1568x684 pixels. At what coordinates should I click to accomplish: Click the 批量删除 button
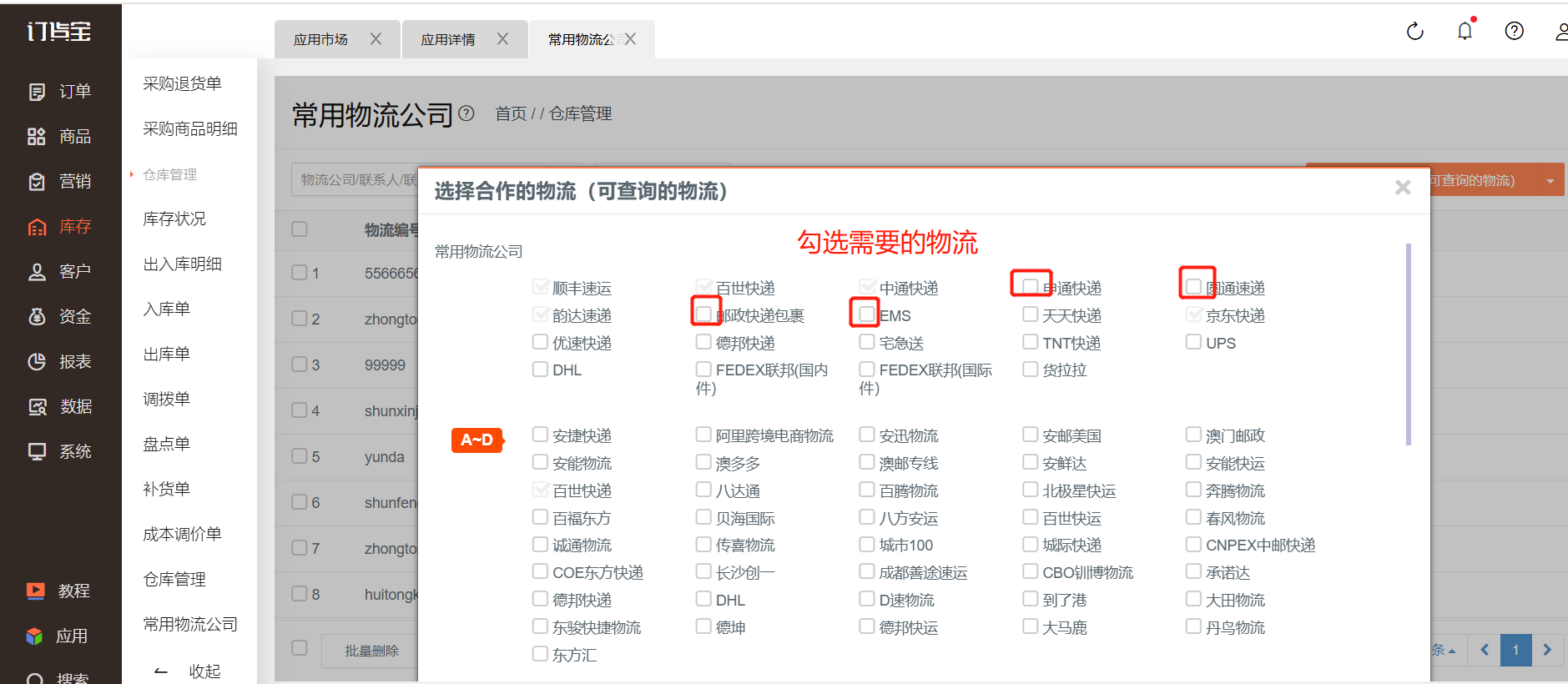coord(372,651)
